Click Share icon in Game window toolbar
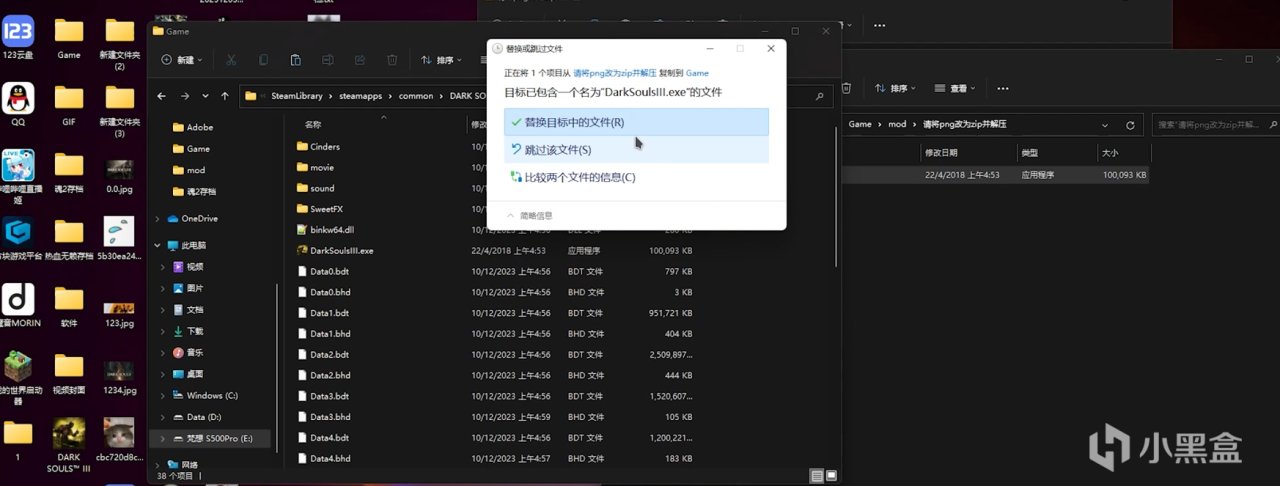The height and width of the screenshot is (486, 1280). tap(360, 60)
